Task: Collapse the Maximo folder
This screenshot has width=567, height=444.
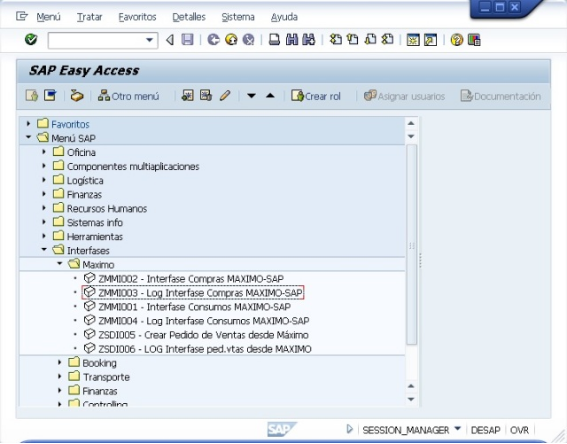Action: [x=60, y=264]
